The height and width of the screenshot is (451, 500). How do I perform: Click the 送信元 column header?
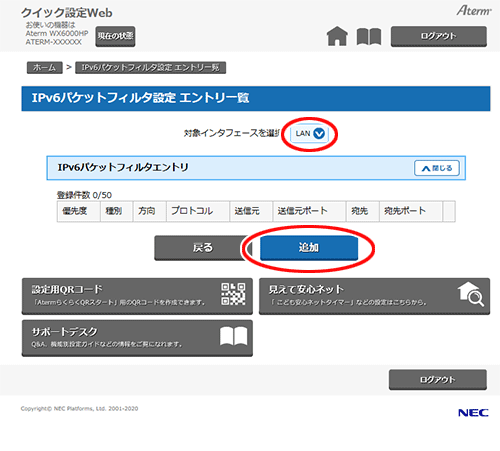[251, 211]
